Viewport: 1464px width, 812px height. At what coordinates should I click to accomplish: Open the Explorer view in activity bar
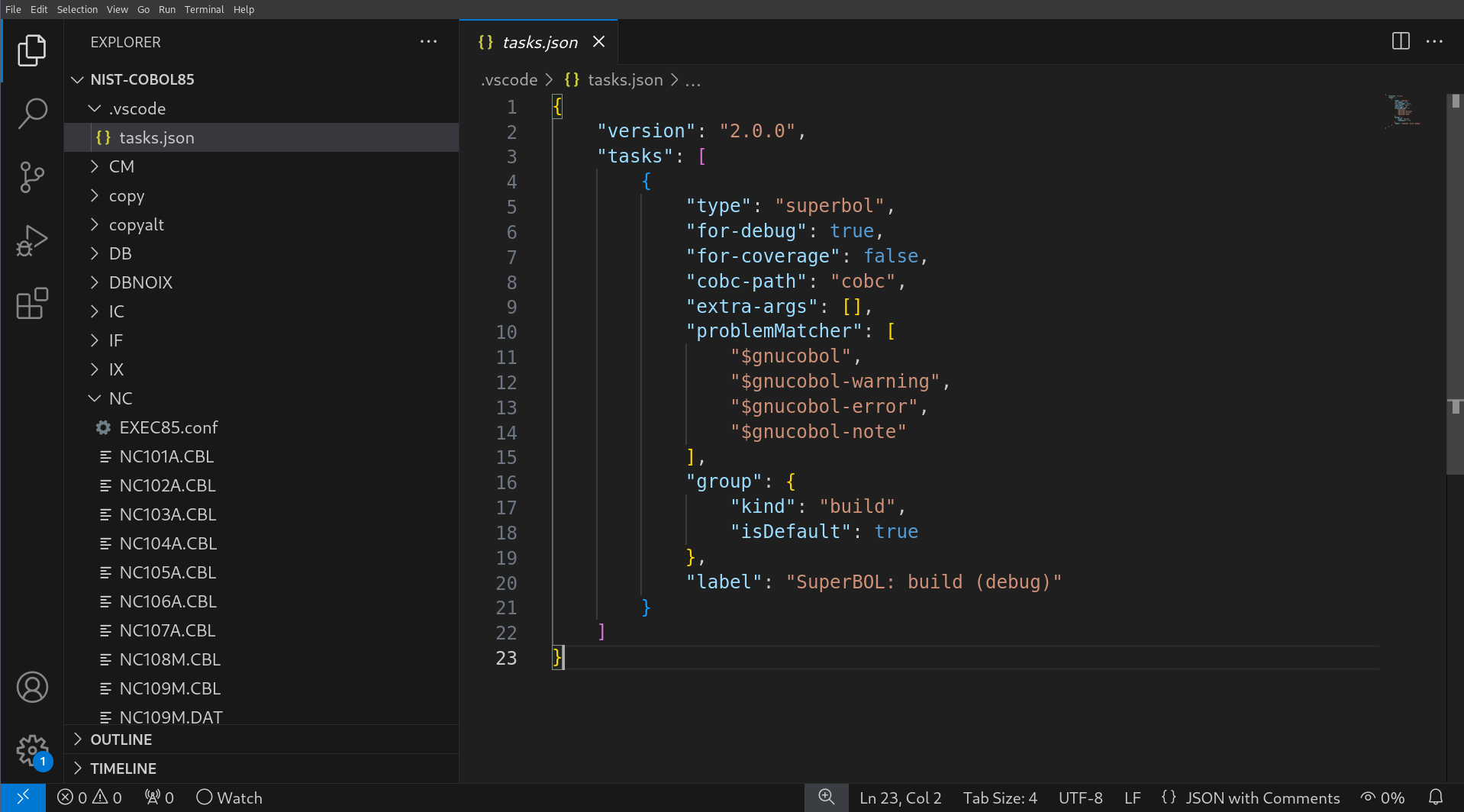click(31, 50)
